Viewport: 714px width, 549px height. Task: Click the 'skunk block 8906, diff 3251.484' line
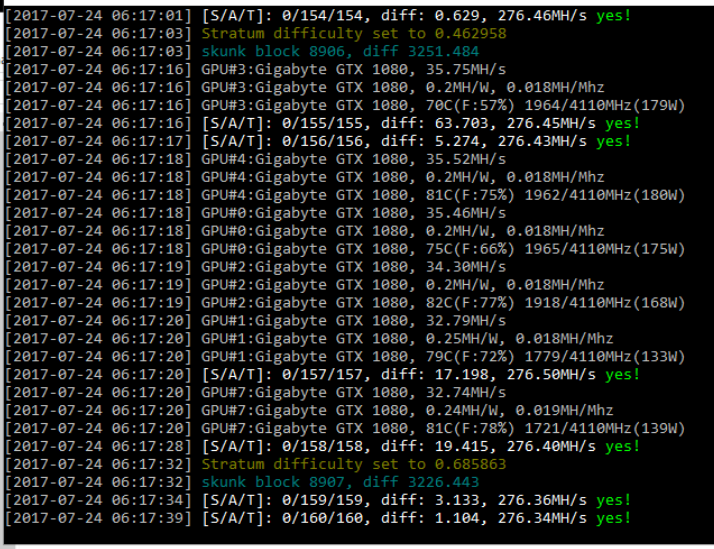click(x=242, y=51)
